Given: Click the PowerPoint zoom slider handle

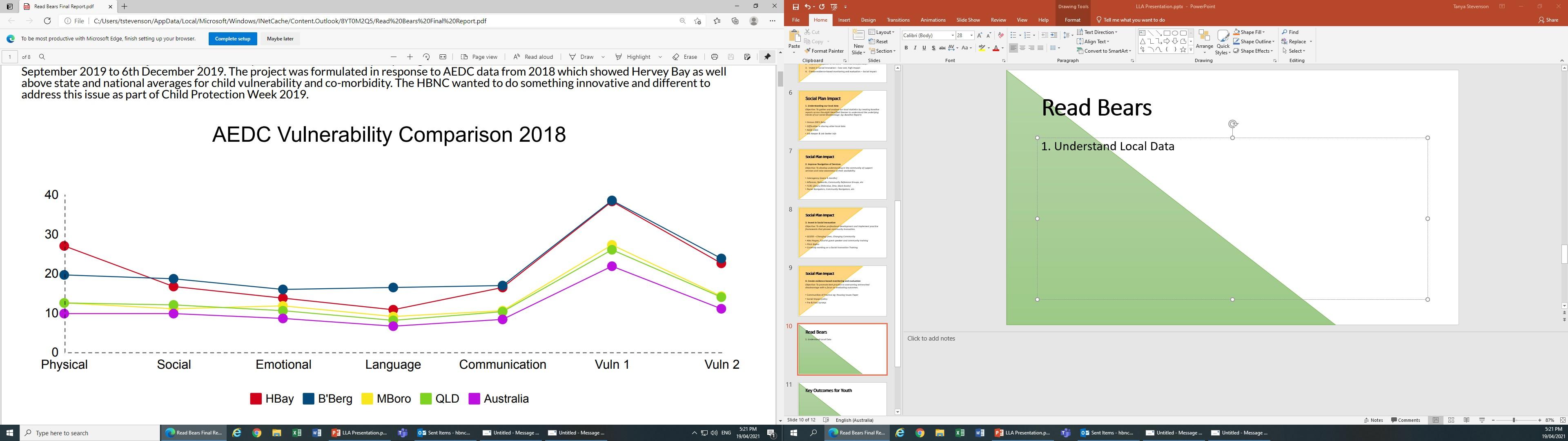Looking at the screenshot, I should point(1514,420).
